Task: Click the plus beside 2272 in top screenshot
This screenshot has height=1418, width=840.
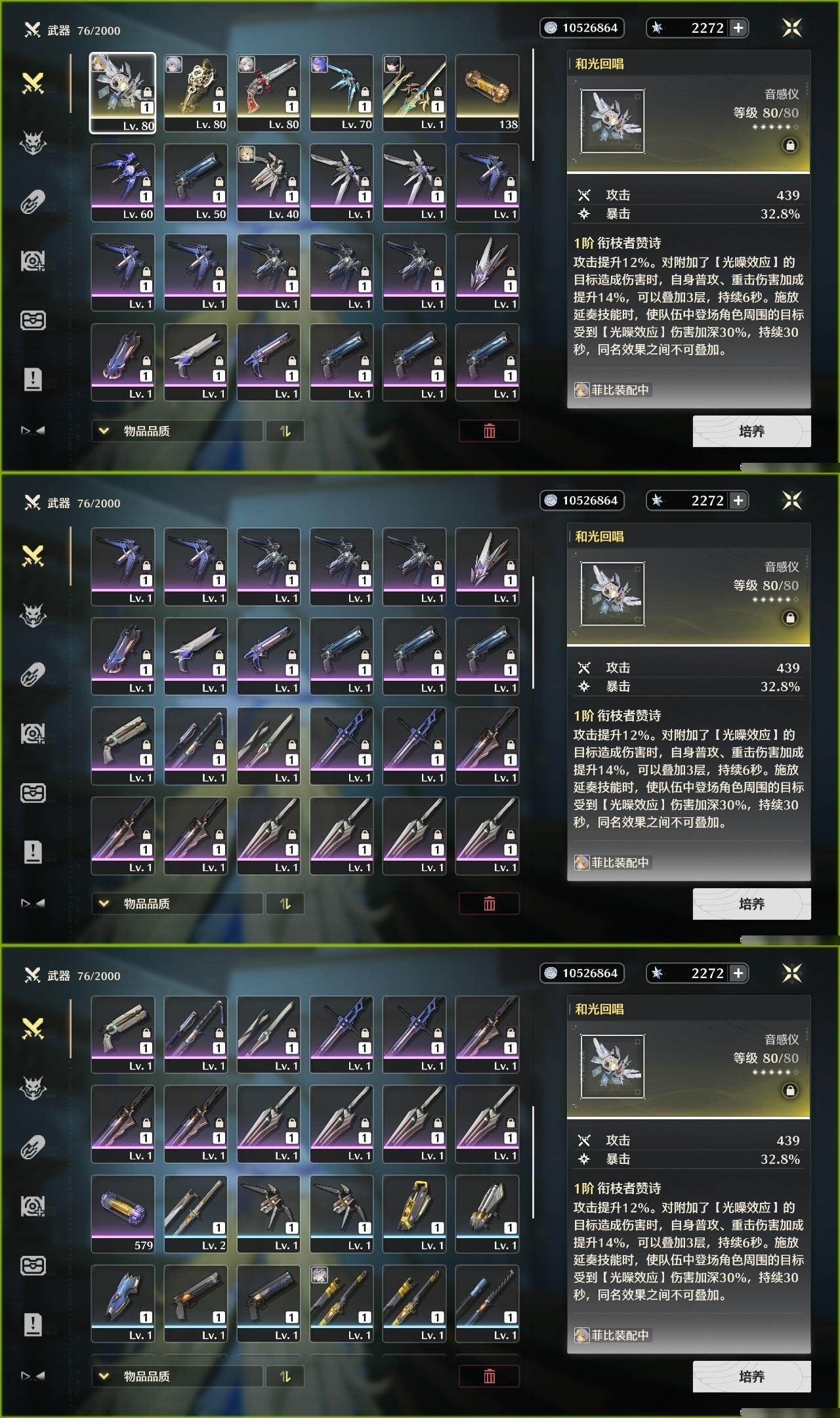Action: pyautogui.click(x=738, y=28)
